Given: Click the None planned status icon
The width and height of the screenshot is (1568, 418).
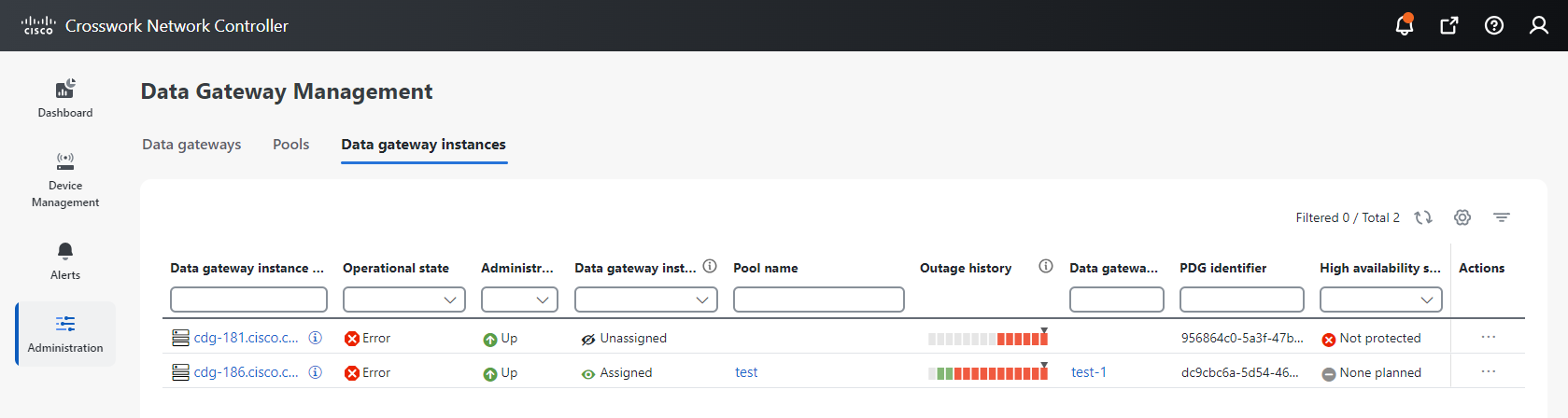Looking at the screenshot, I should (1329, 374).
